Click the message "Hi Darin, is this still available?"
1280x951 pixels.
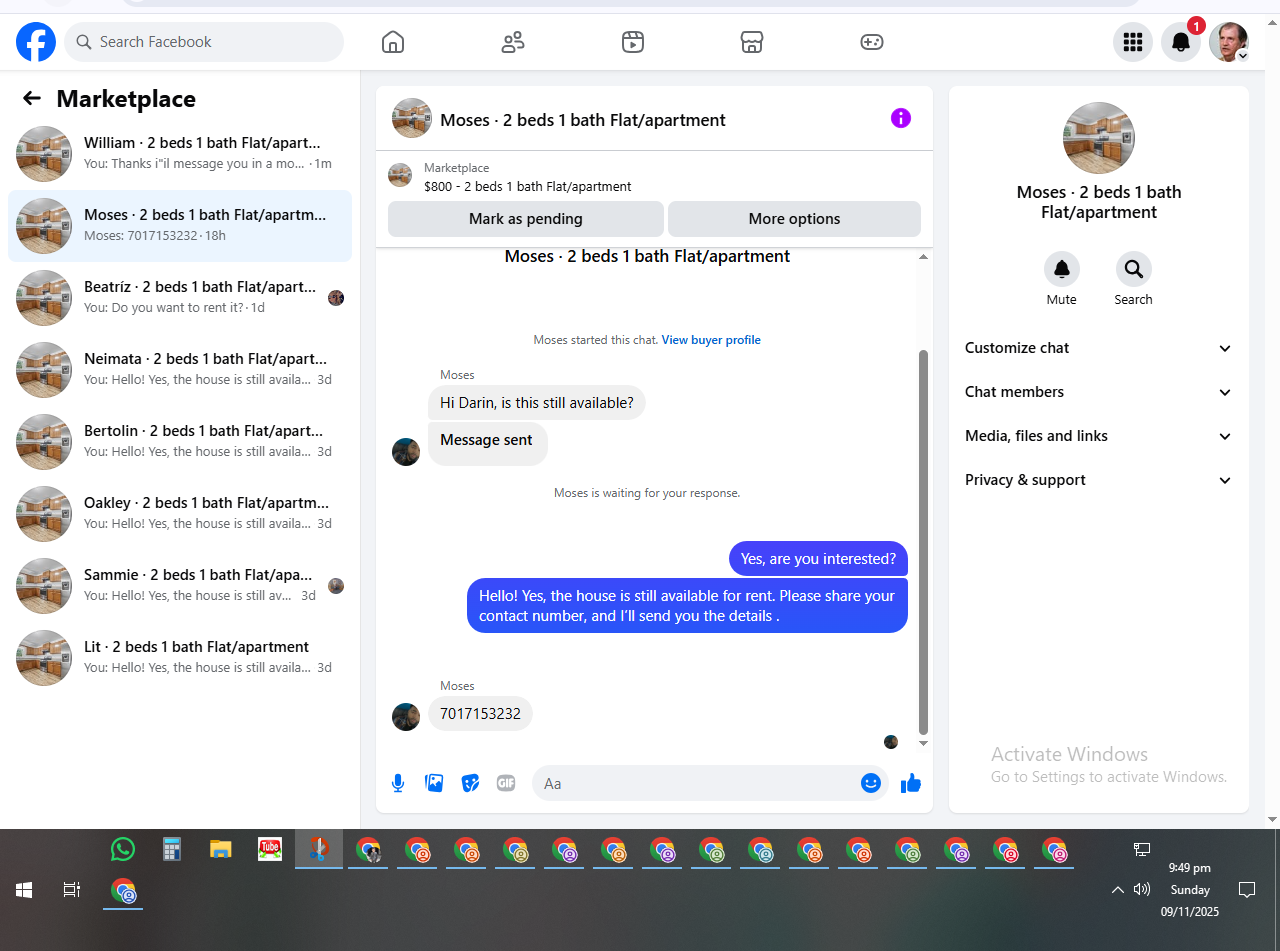click(537, 403)
